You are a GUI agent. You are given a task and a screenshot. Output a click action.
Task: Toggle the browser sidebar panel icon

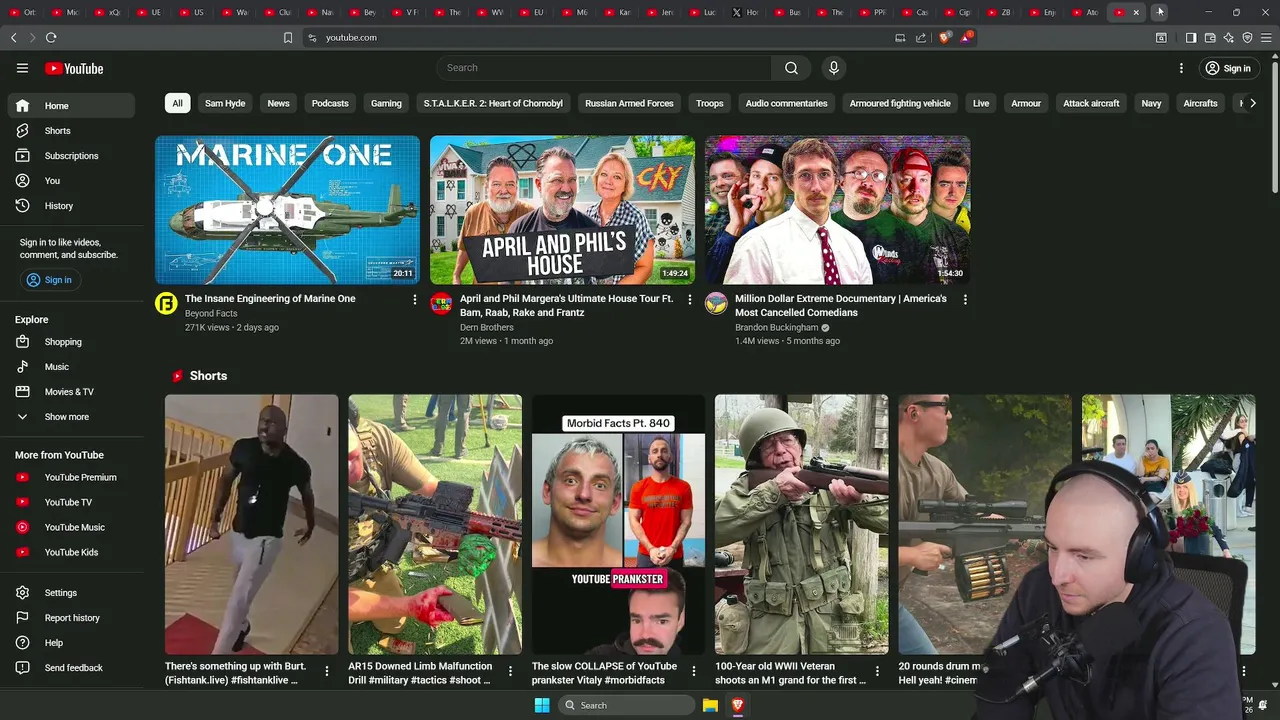(1190, 37)
